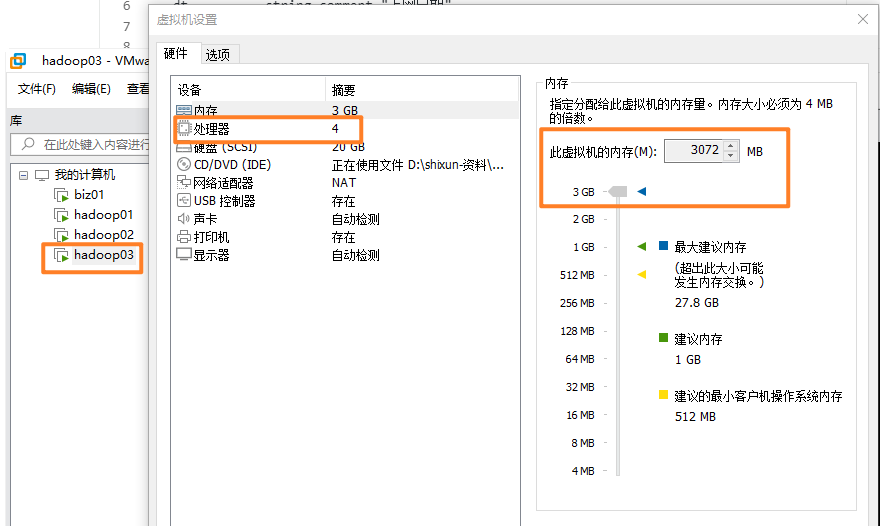Click the Device column header
Screen dimensions: 880x526
(249, 90)
